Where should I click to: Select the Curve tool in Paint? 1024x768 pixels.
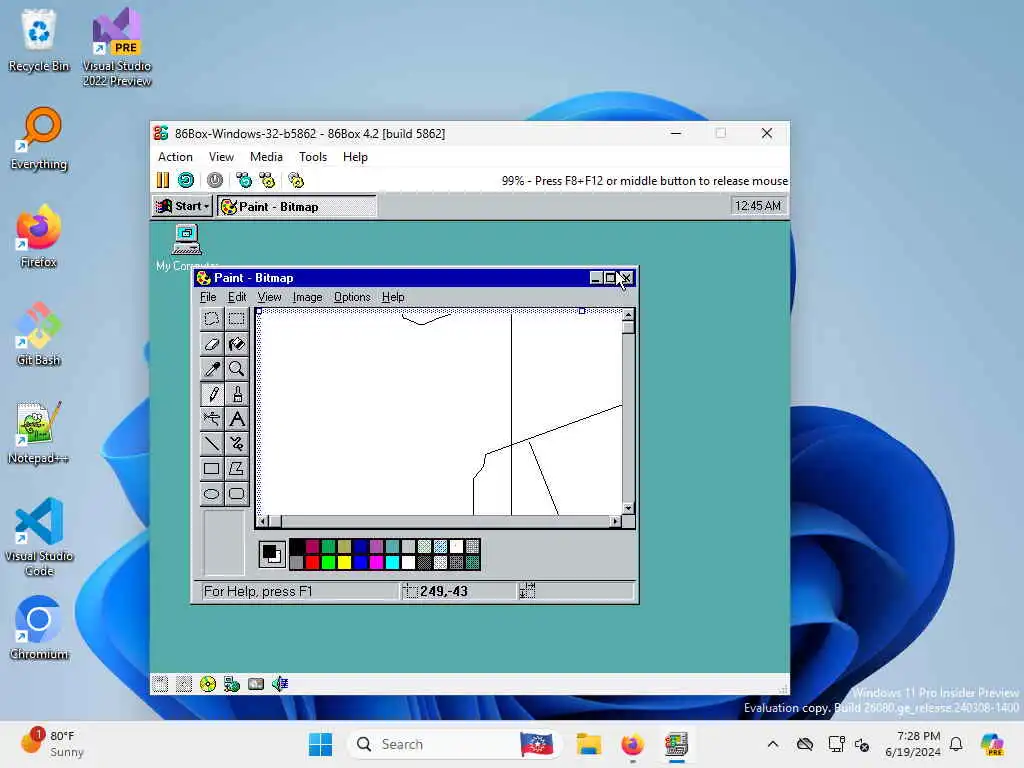(236, 443)
